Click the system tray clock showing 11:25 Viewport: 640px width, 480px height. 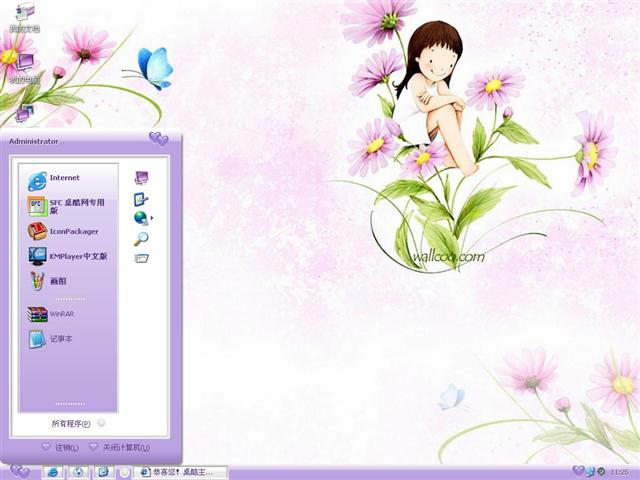point(619,471)
